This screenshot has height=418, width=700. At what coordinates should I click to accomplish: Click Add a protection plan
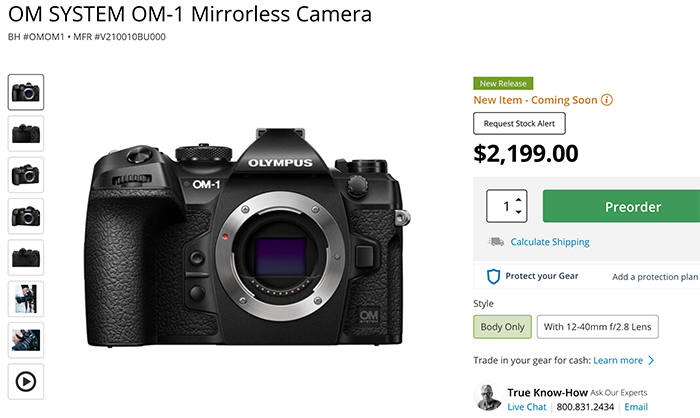click(655, 277)
